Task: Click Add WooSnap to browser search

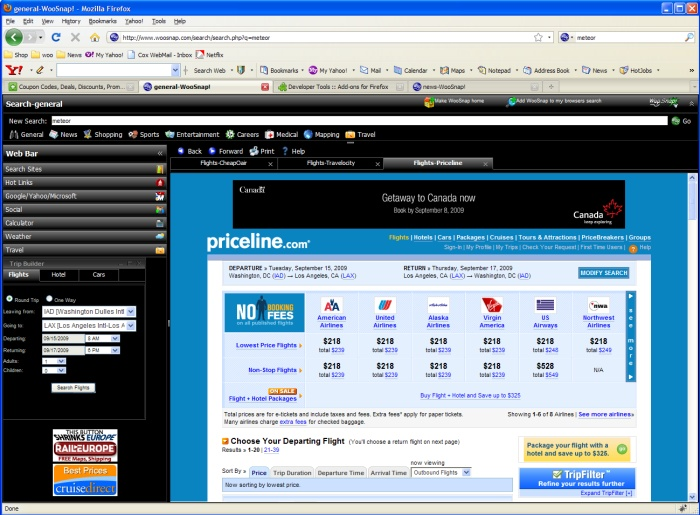Action: pyautogui.click(x=555, y=101)
